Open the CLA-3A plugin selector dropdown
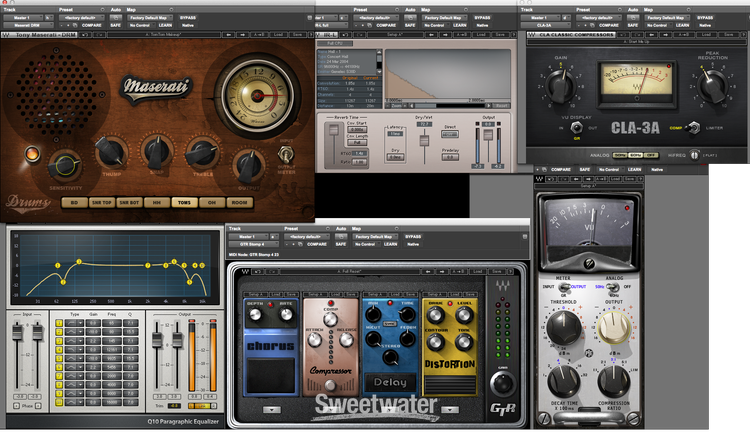This screenshot has height=432, width=750. pyautogui.click(x=545, y=25)
